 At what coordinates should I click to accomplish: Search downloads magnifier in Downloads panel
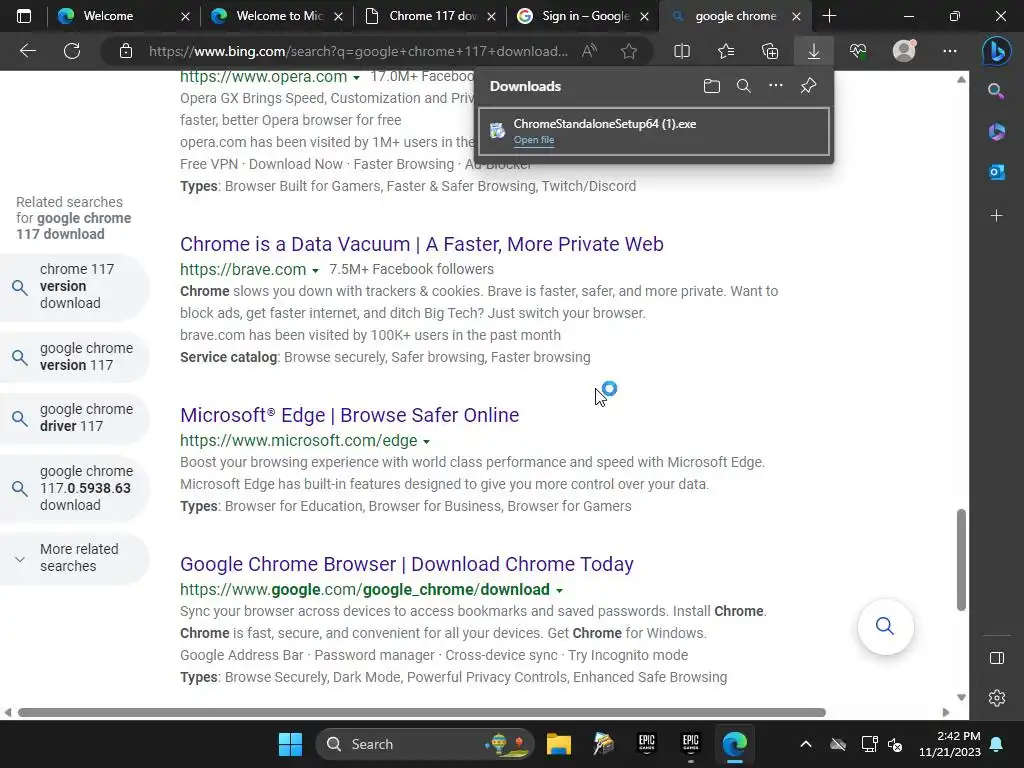point(743,86)
